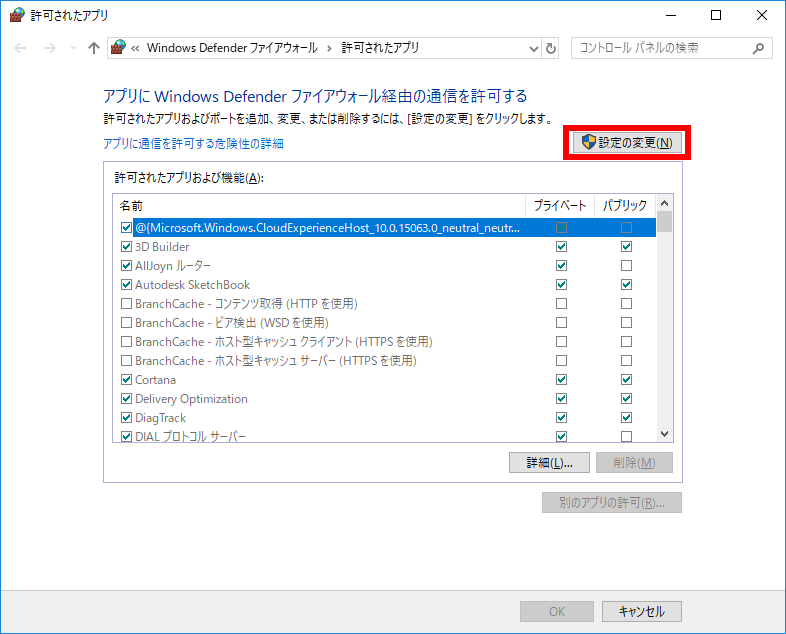Toggle AllJoyn ルーター enabled checkbox
The height and width of the screenshot is (634, 786).
(126, 266)
